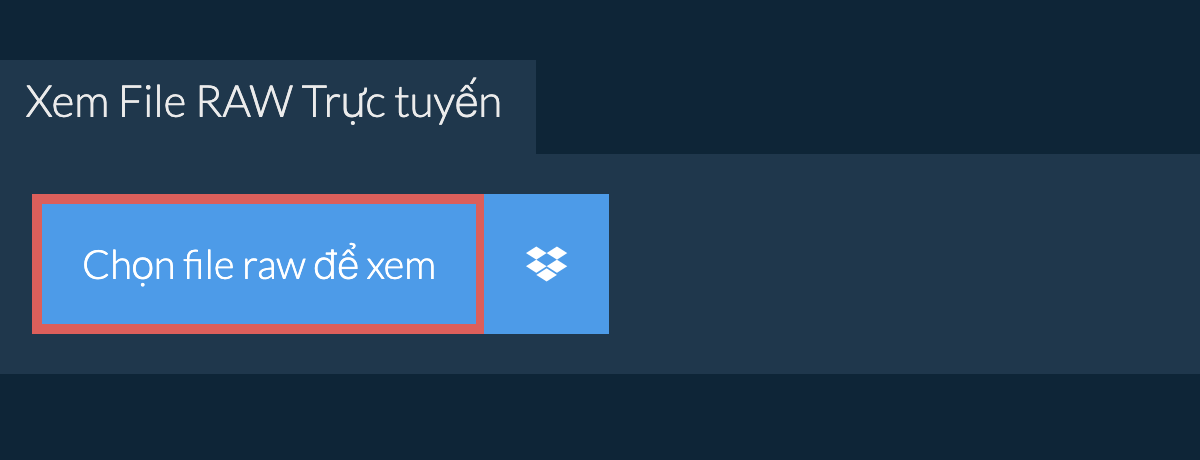Click the empty panel area beside Dropbox button

pos(904,264)
